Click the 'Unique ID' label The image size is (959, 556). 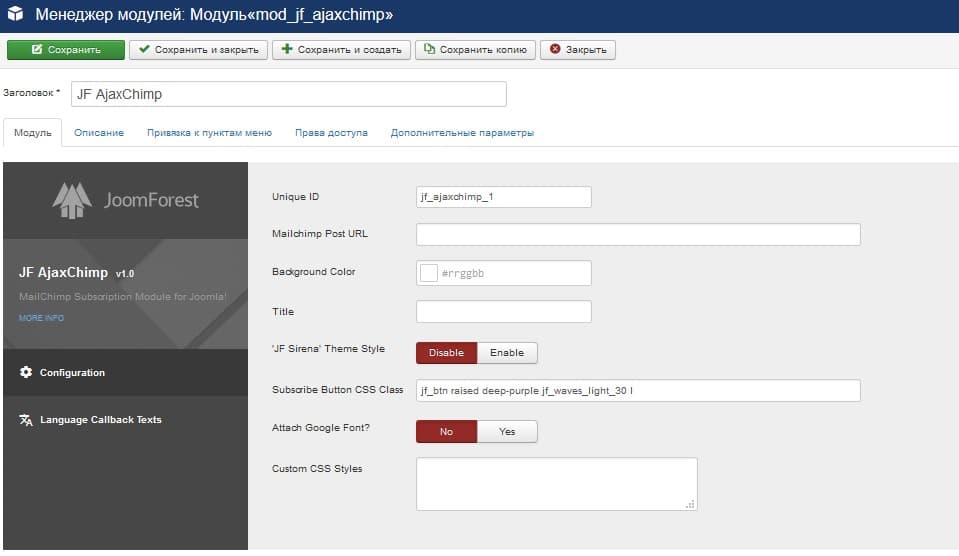[295, 196]
